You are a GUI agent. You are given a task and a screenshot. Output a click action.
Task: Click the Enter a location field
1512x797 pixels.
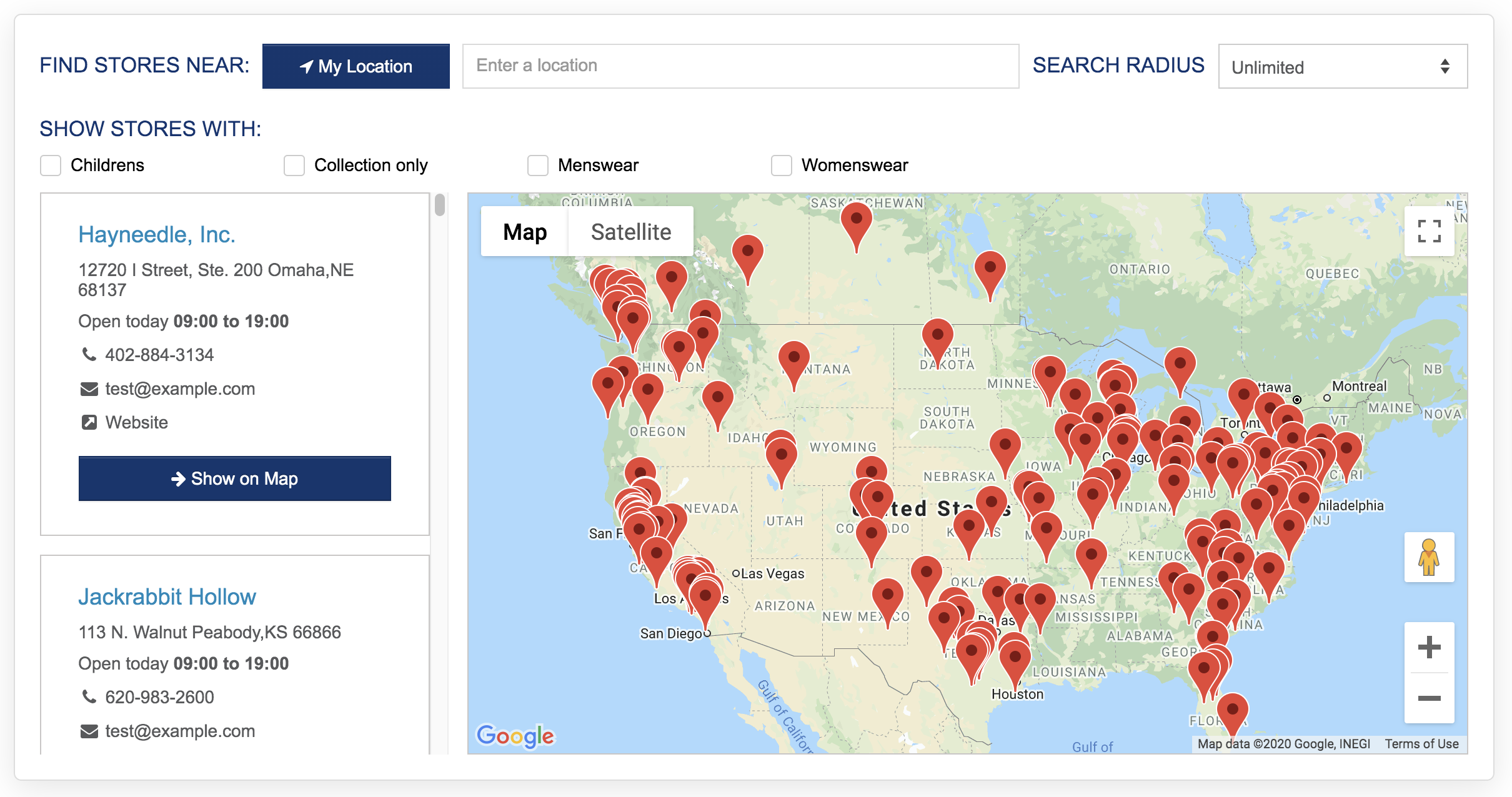pyautogui.click(x=740, y=66)
